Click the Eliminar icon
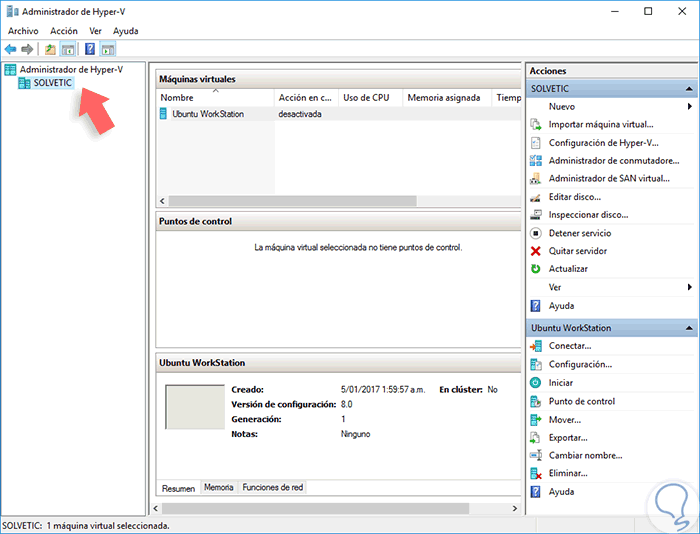Viewport: 700px width, 534px height. tap(536, 473)
